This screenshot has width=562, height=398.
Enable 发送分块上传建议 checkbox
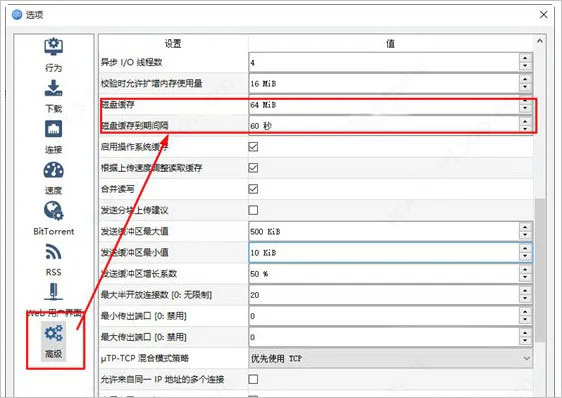(253, 210)
